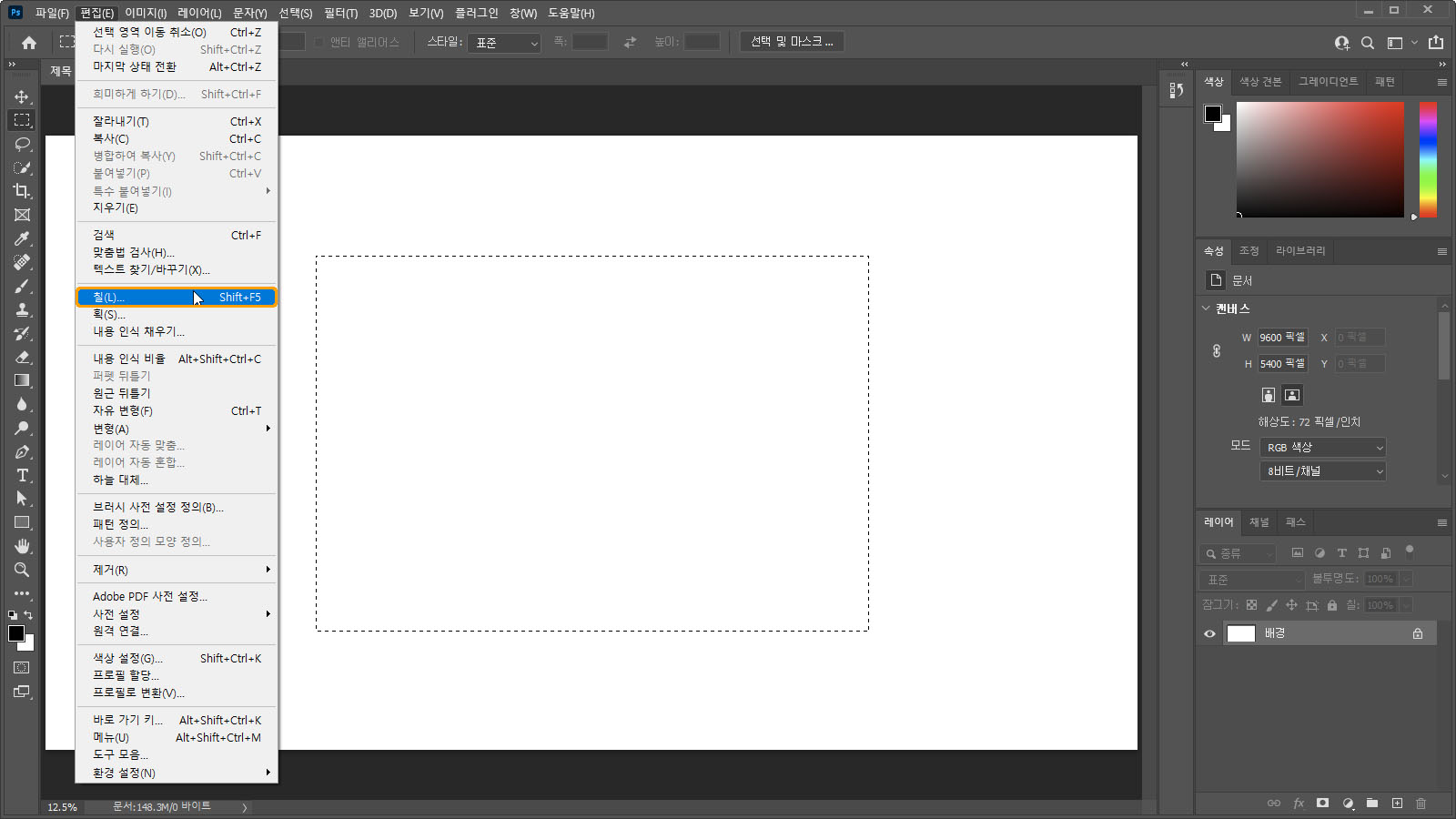Expand the 환경 설정(N) submenu
1456x819 pixels.
[177, 773]
